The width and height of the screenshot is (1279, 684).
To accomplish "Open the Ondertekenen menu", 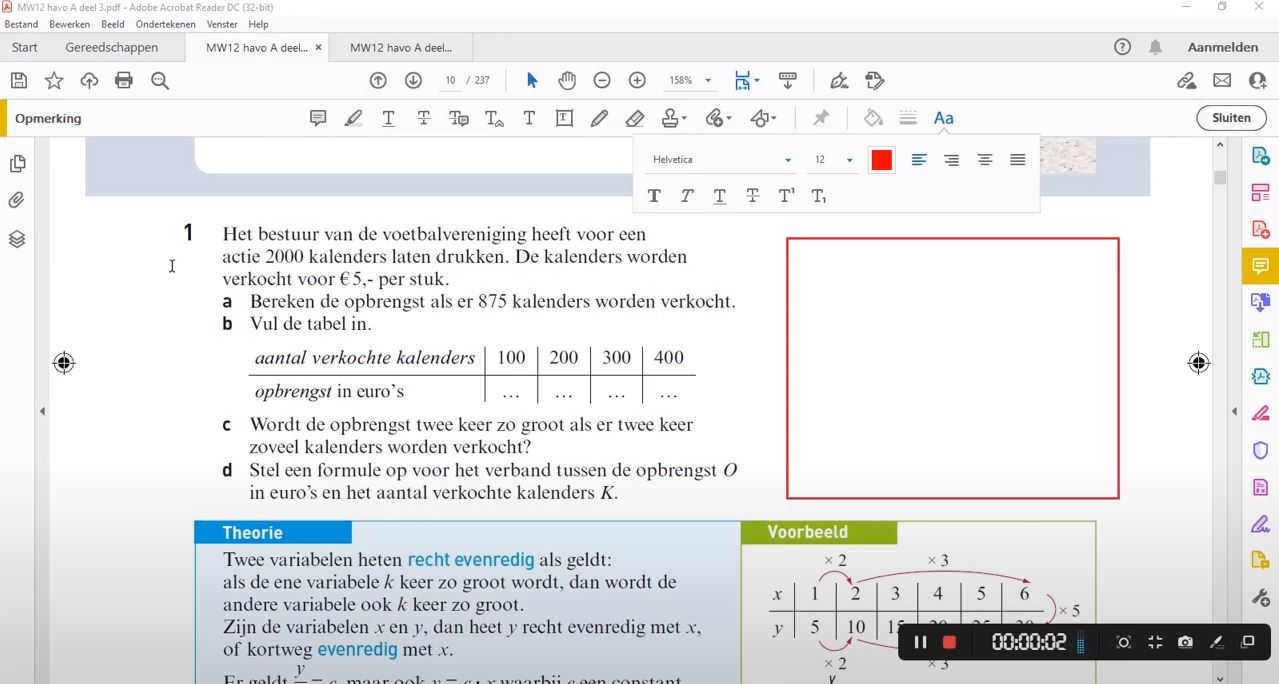I will (166, 24).
